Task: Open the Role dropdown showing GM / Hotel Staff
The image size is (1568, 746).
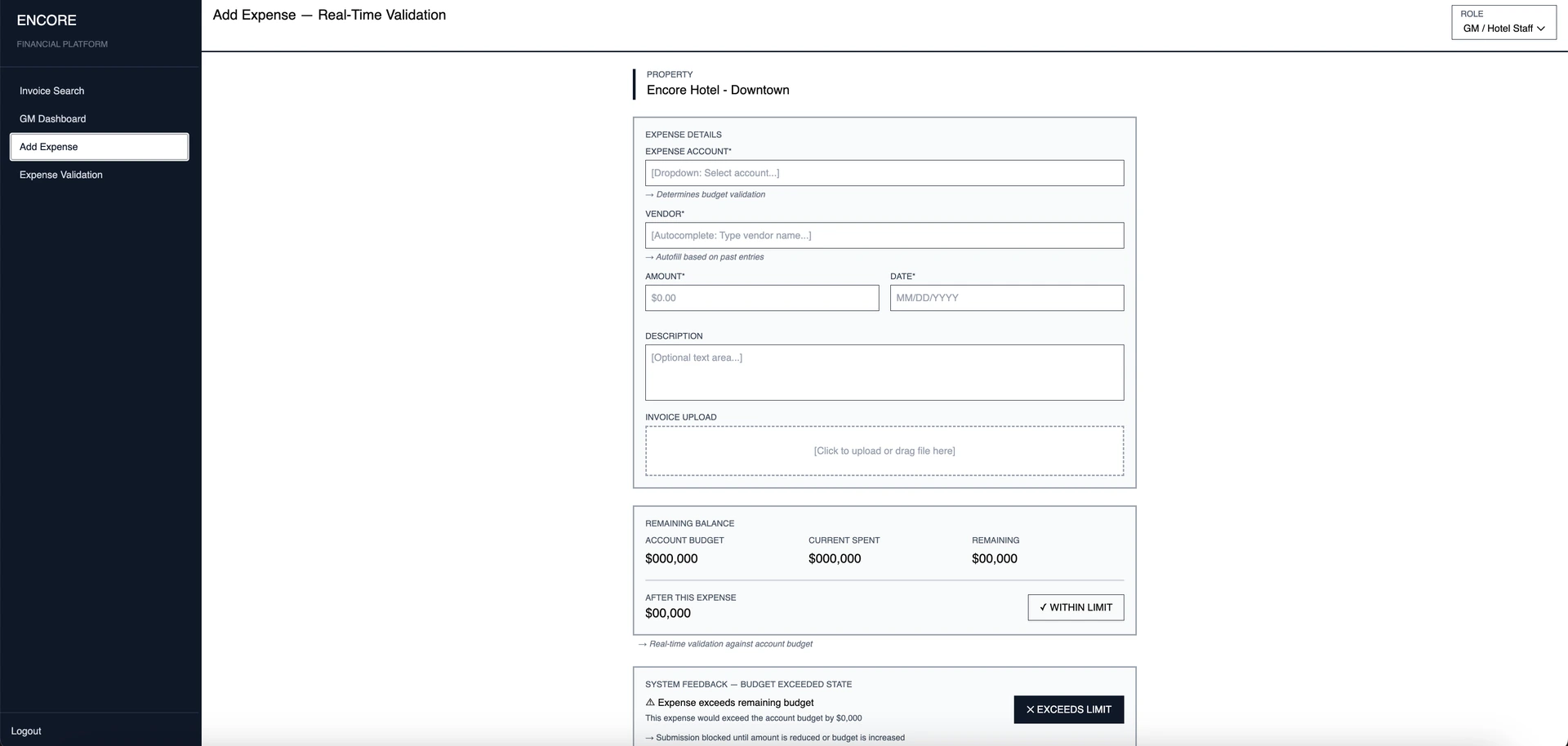Action: (1503, 28)
